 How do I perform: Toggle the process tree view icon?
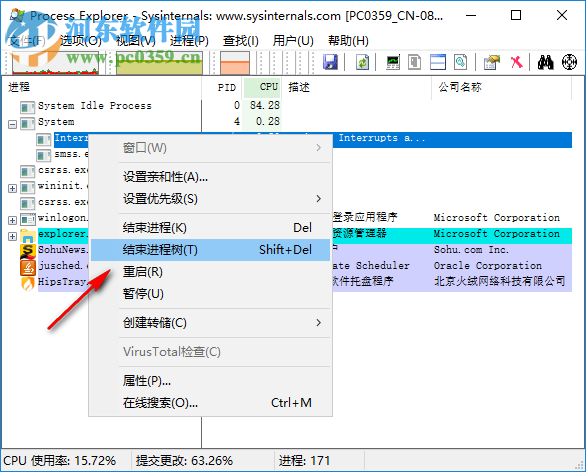[414, 62]
